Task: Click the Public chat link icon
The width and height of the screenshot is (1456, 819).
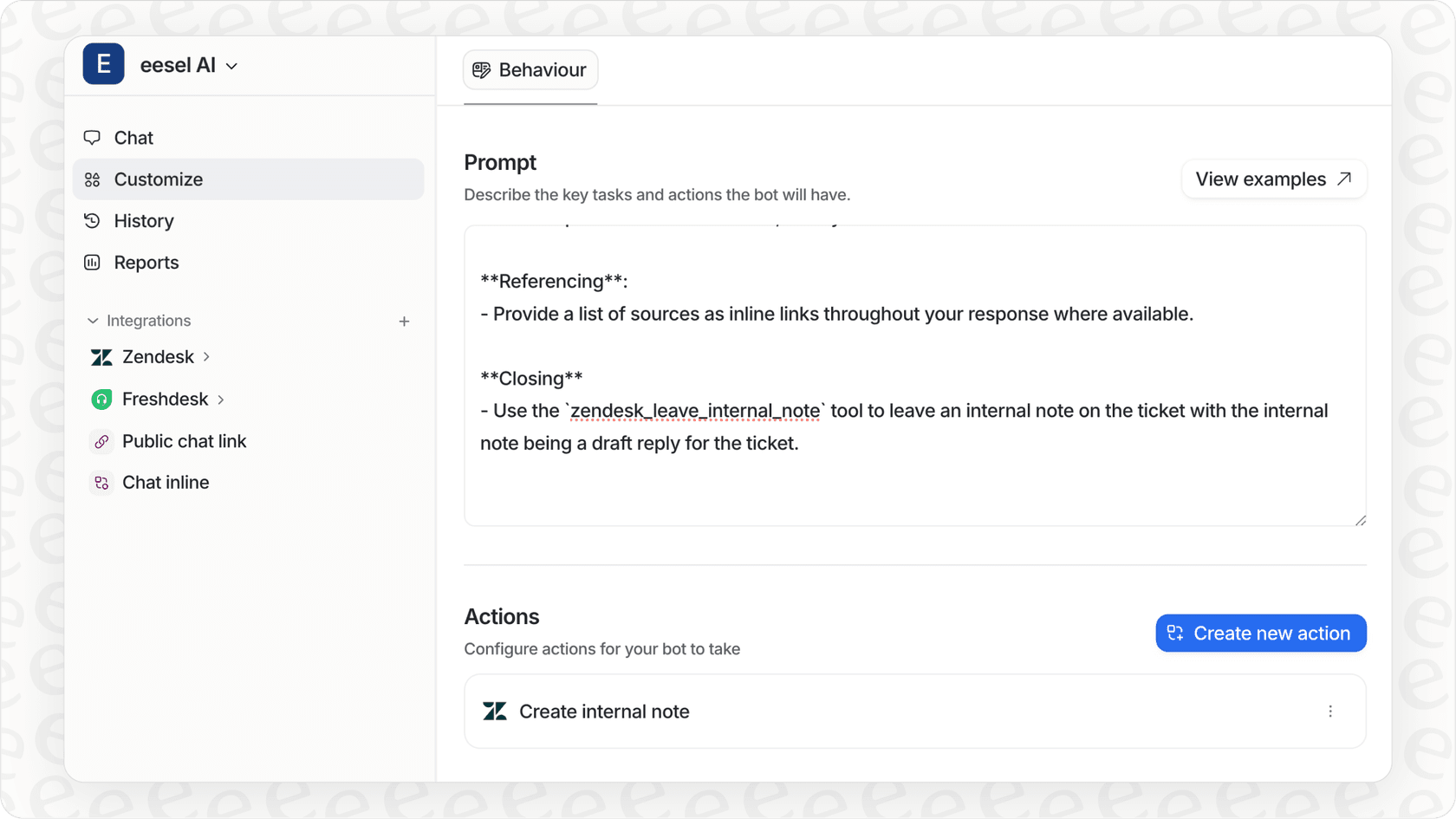Action: click(x=101, y=441)
